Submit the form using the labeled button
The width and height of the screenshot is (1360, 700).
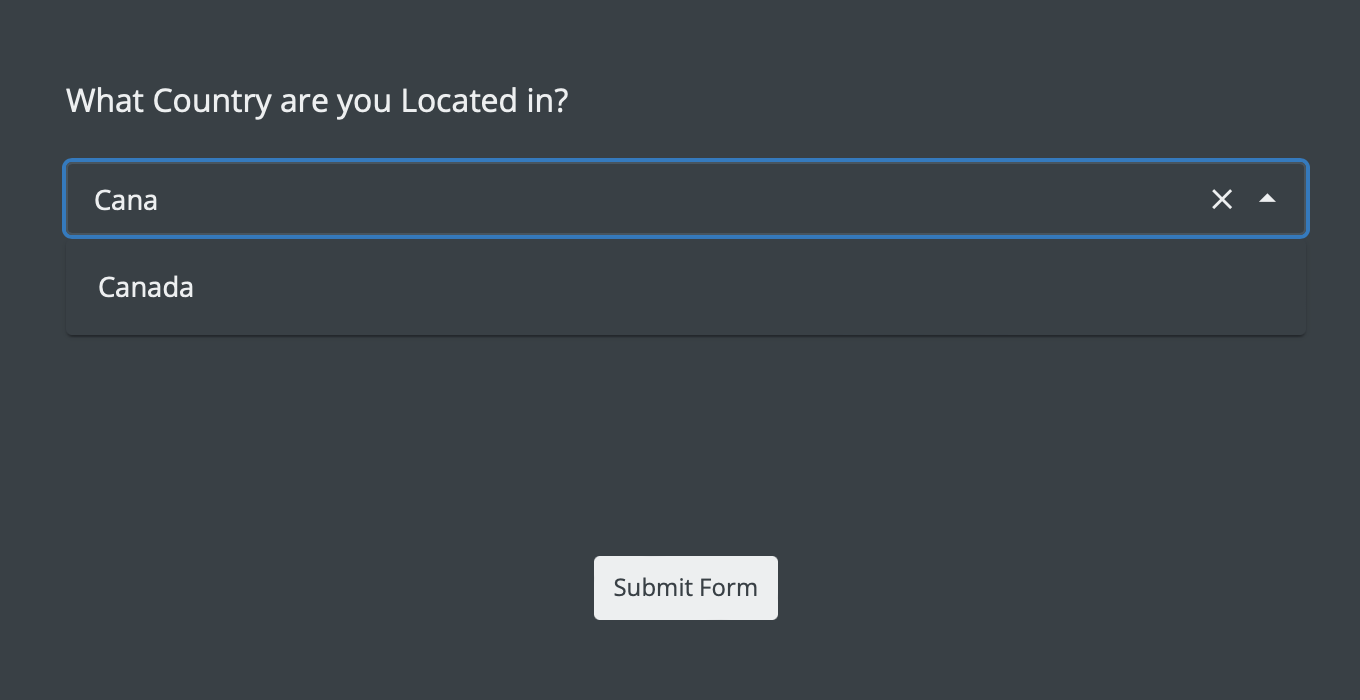[x=685, y=587]
